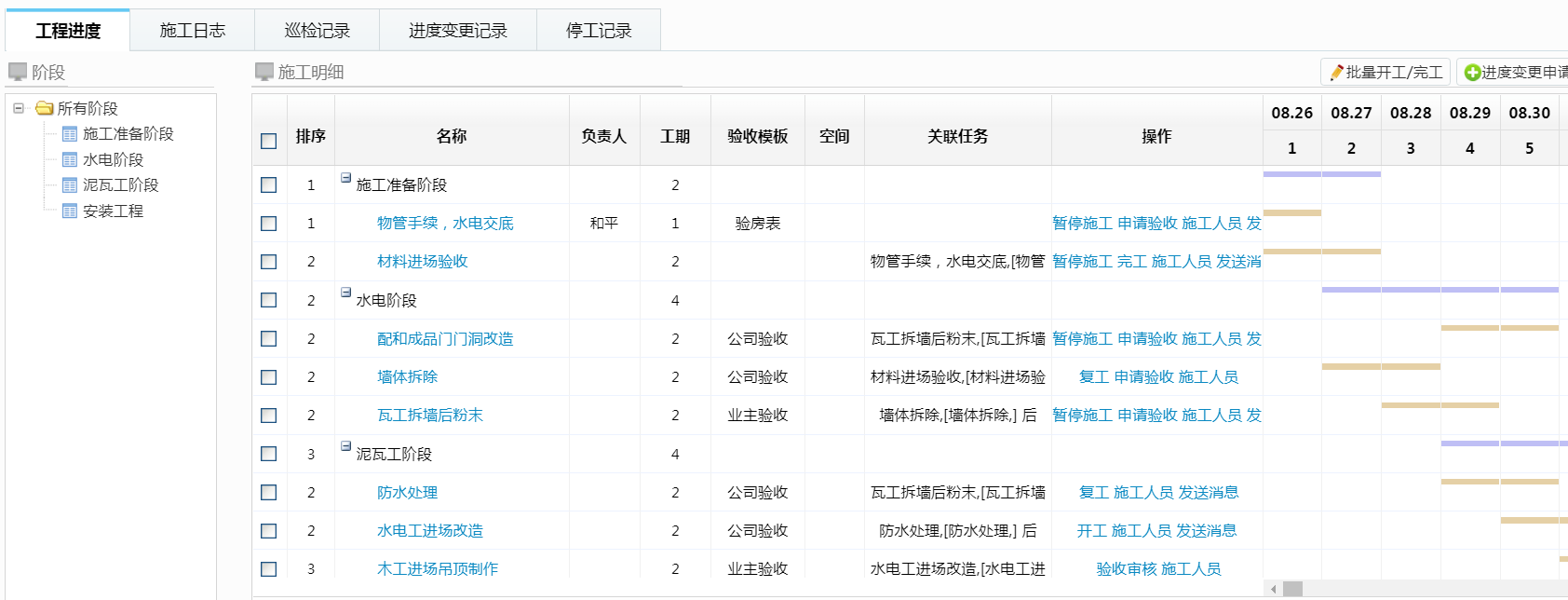1568x600 pixels.
Task: Click the tan 墙体拆除 Gantt bar
Action: 1381,367
